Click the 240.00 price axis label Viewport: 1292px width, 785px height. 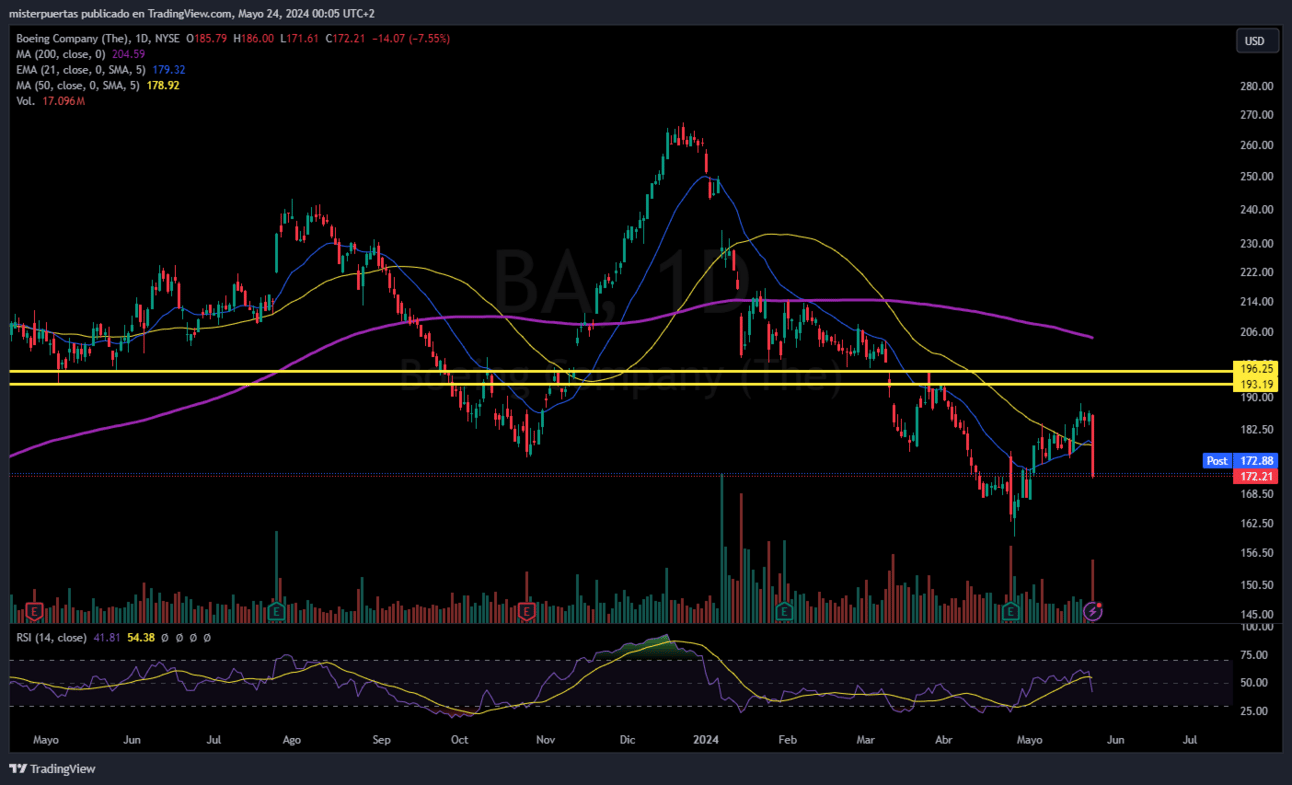(1257, 210)
